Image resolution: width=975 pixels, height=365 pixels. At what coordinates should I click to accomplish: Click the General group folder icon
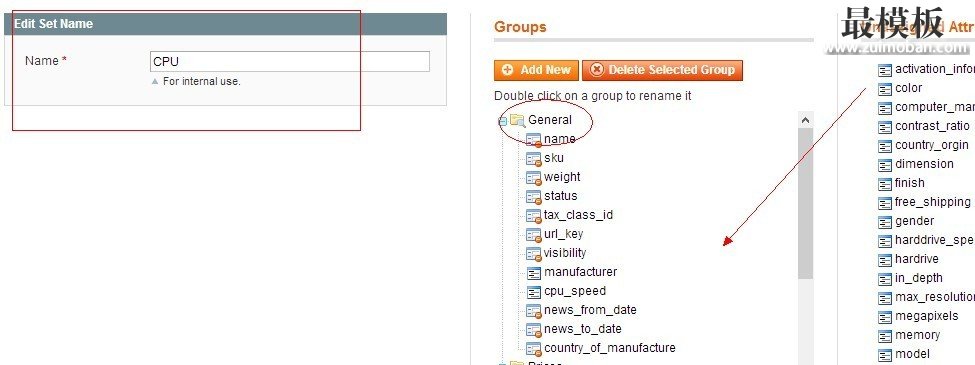(517, 120)
